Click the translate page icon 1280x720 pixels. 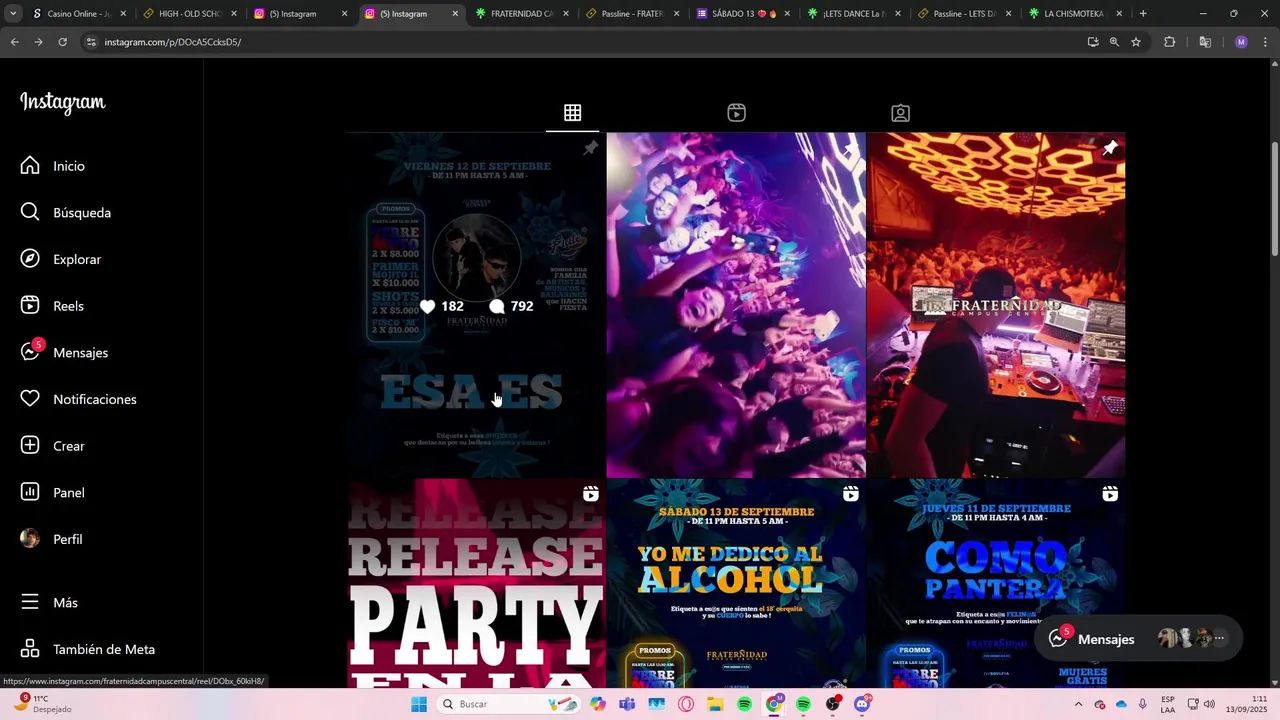pos(1205,42)
